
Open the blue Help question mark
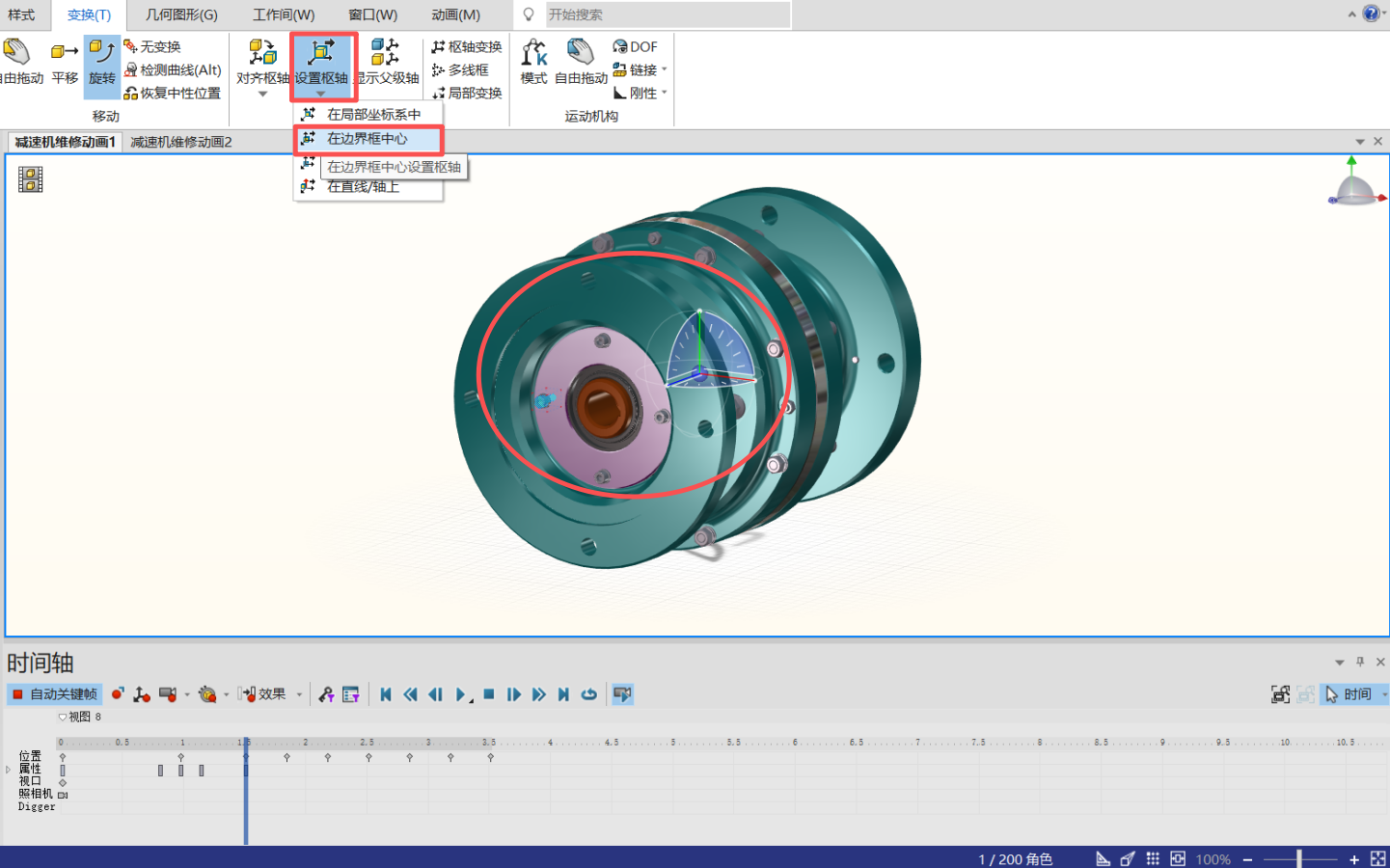pyautogui.click(x=1372, y=14)
